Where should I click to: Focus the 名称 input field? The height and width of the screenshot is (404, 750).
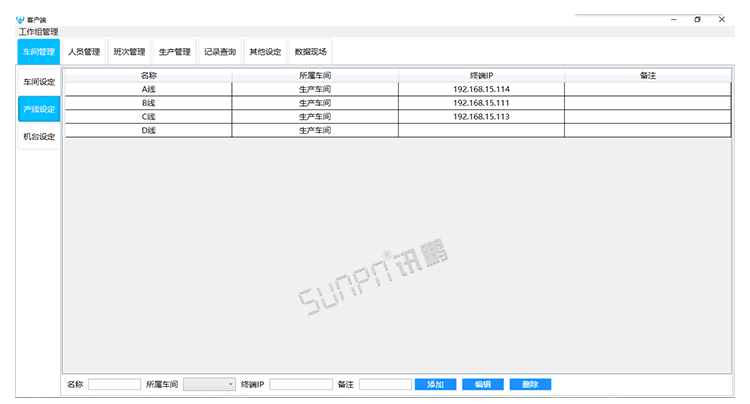(x=114, y=384)
